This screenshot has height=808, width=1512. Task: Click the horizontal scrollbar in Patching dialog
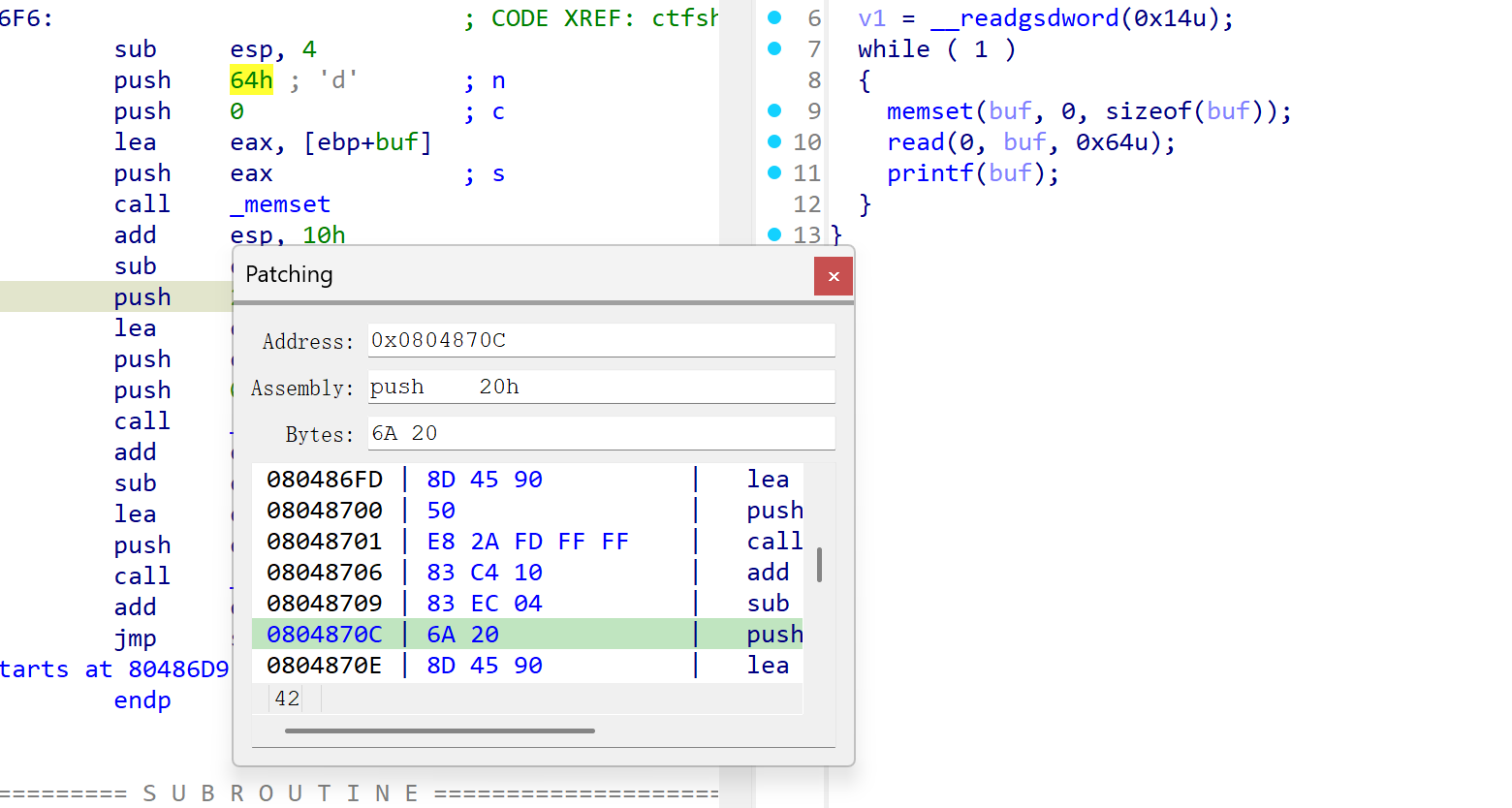pyautogui.click(x=440, y=730)
